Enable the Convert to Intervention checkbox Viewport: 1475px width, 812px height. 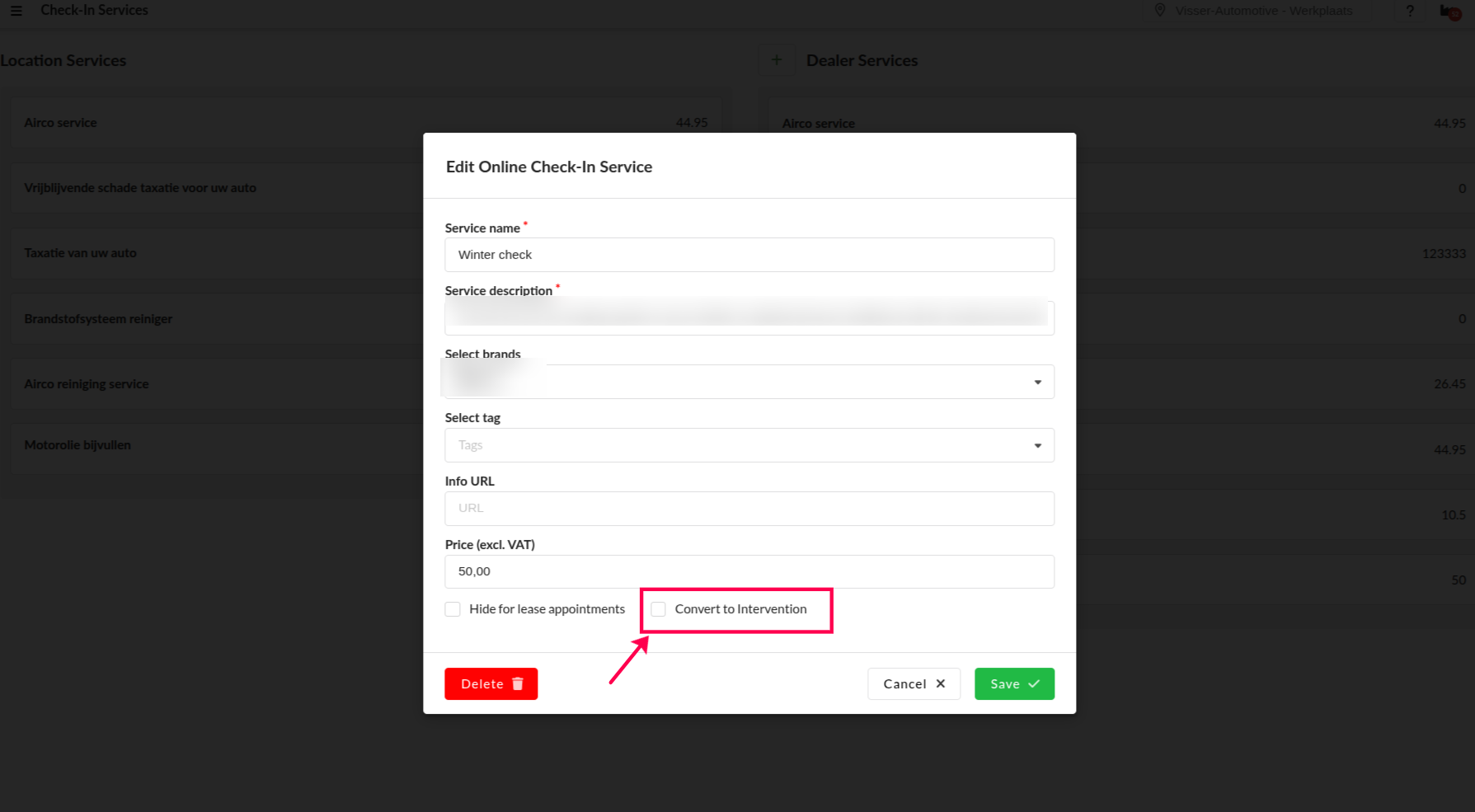pos(658,609)
